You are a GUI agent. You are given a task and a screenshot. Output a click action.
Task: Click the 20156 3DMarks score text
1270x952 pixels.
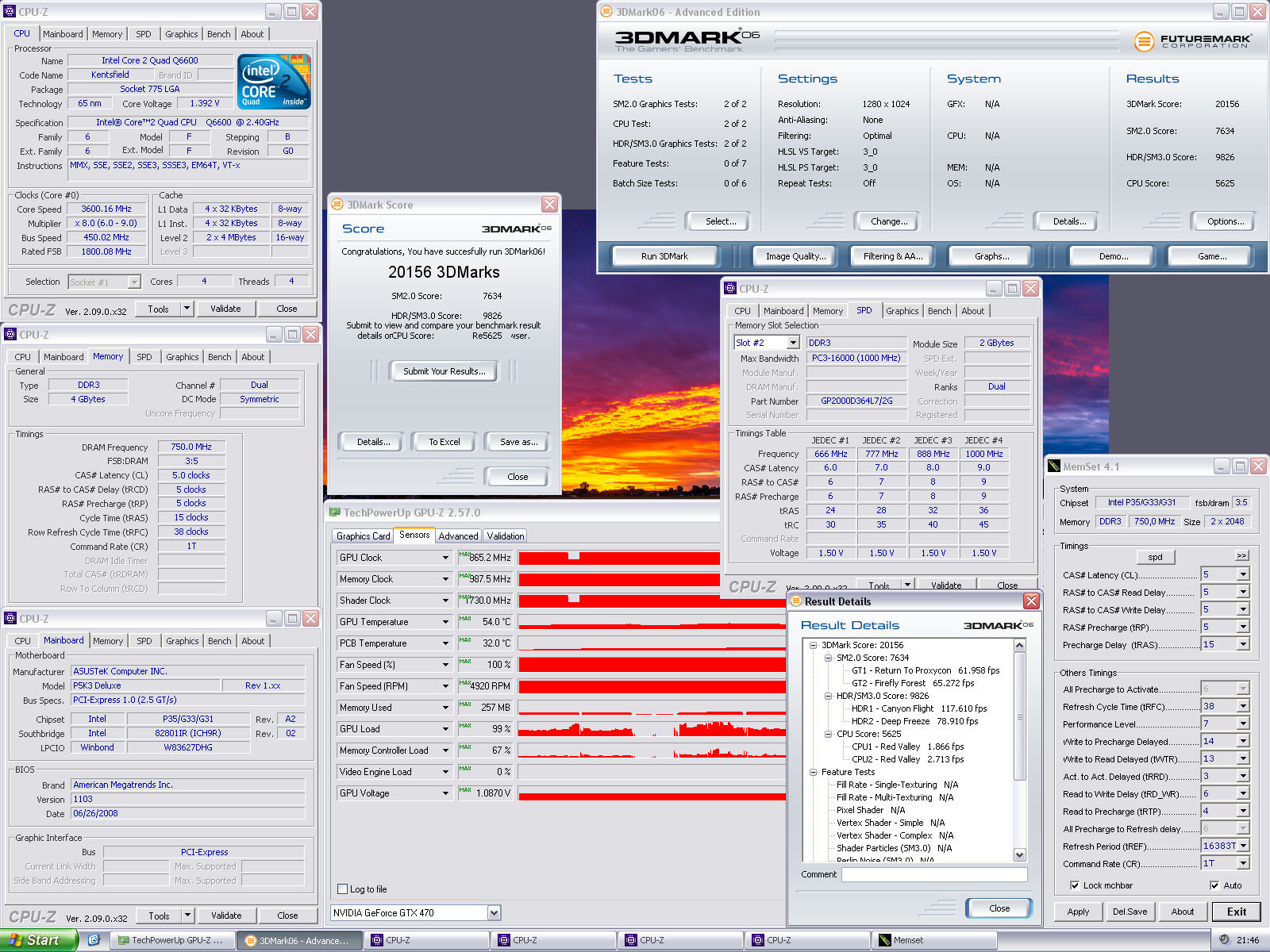pos(444,272)
